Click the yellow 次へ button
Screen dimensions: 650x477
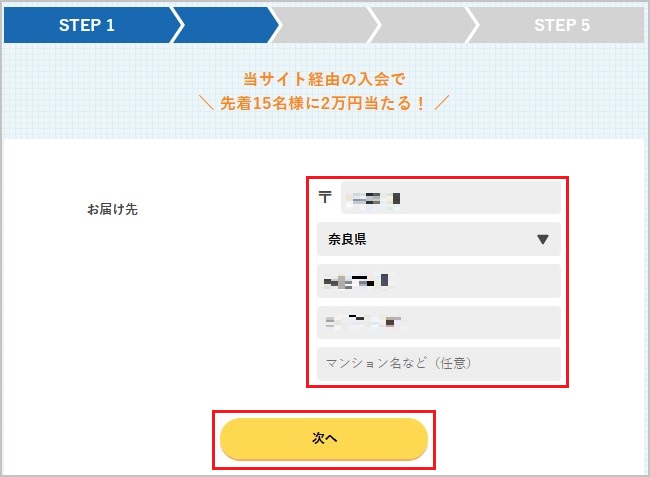tap(324, 438)
